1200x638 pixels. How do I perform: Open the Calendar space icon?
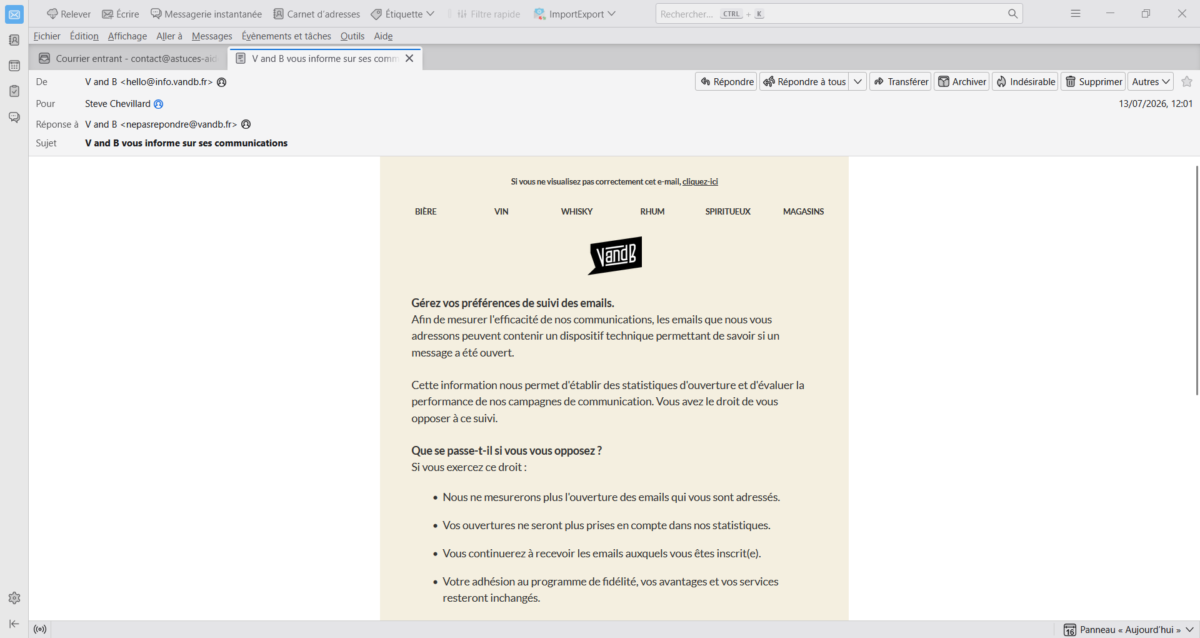click(14, 66)
